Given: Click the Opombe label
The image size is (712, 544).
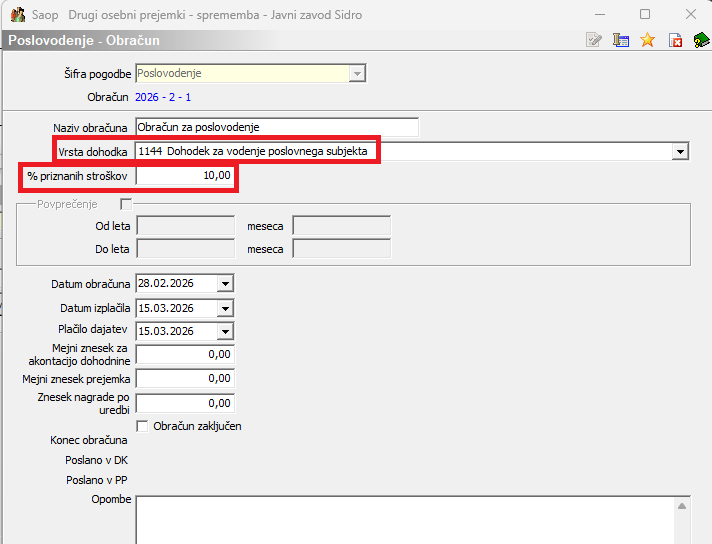Looking at the screenshot, I should pos(111,499).
